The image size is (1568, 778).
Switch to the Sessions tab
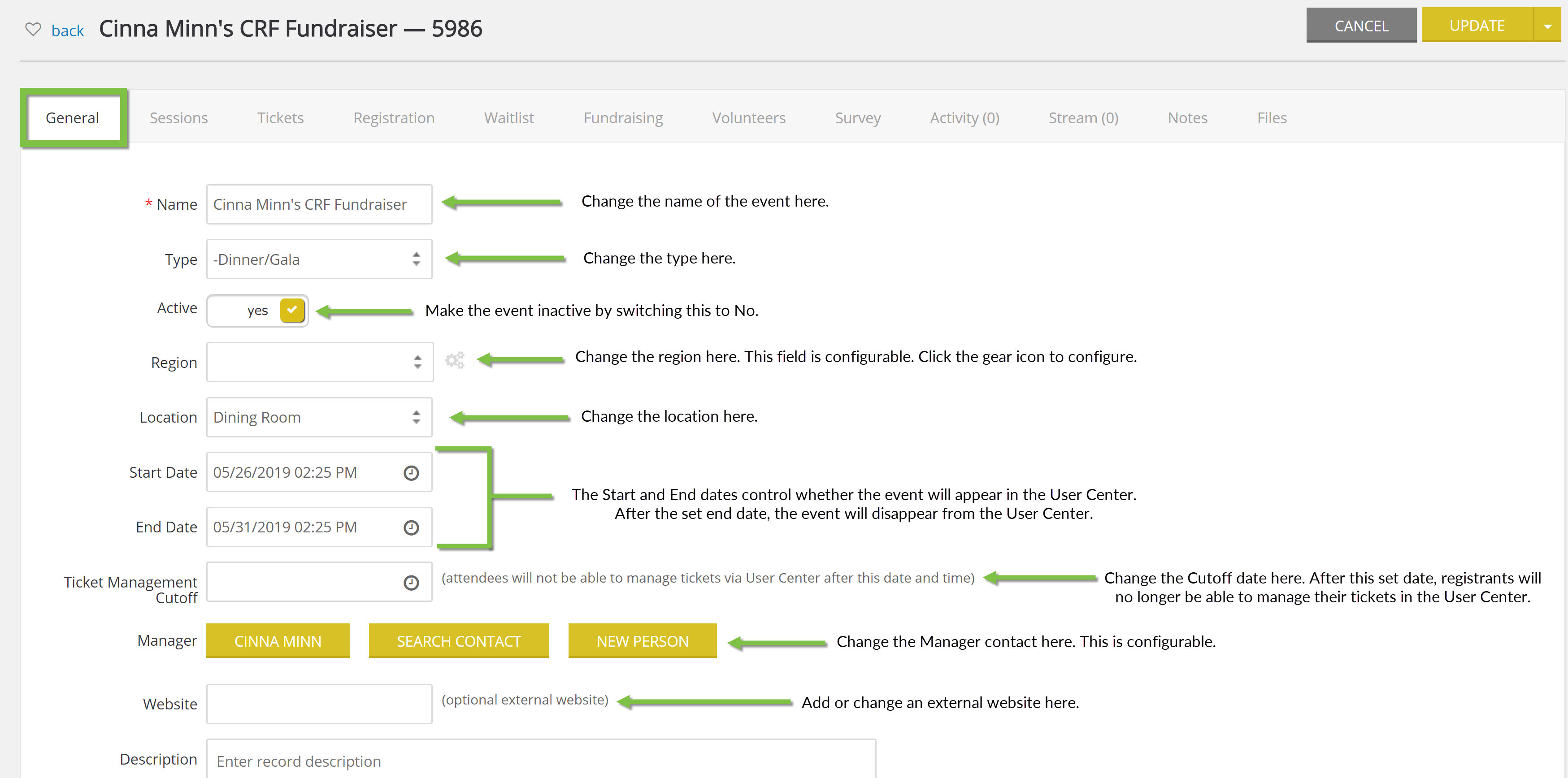click(x=178, y=118)
